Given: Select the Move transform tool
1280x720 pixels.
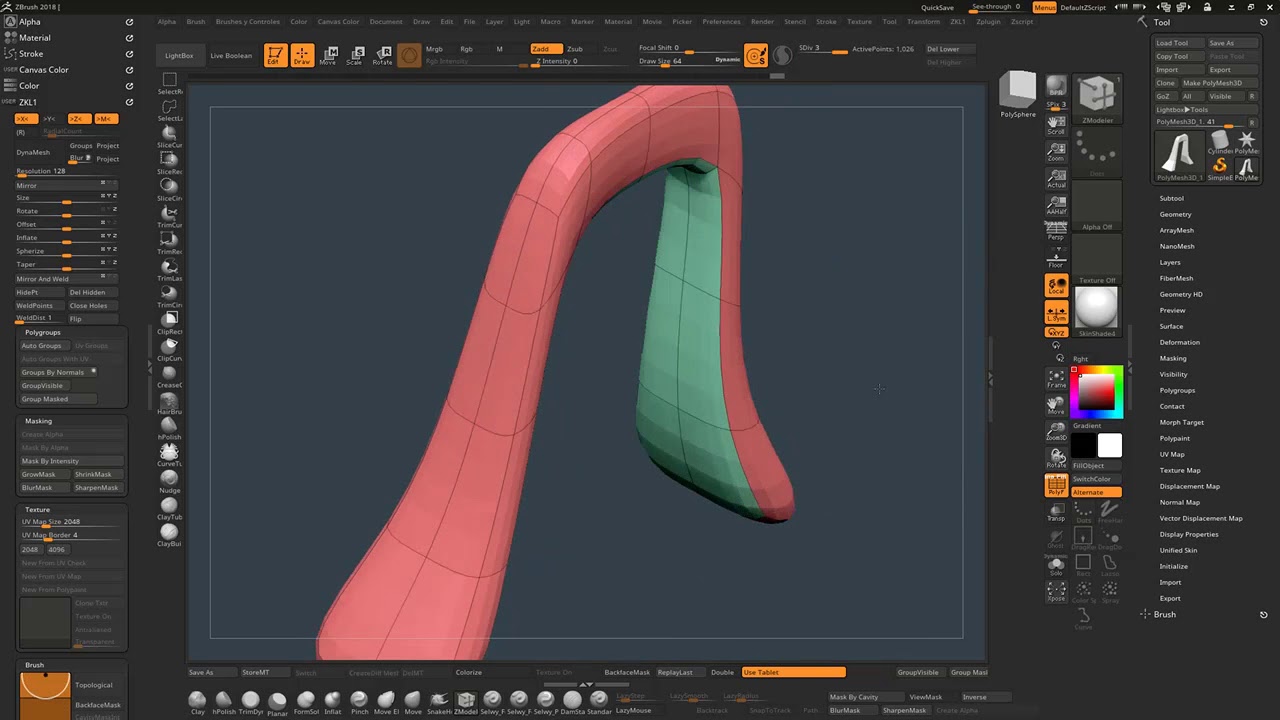Looking at the screenshot, I should (x=328, y=56).
